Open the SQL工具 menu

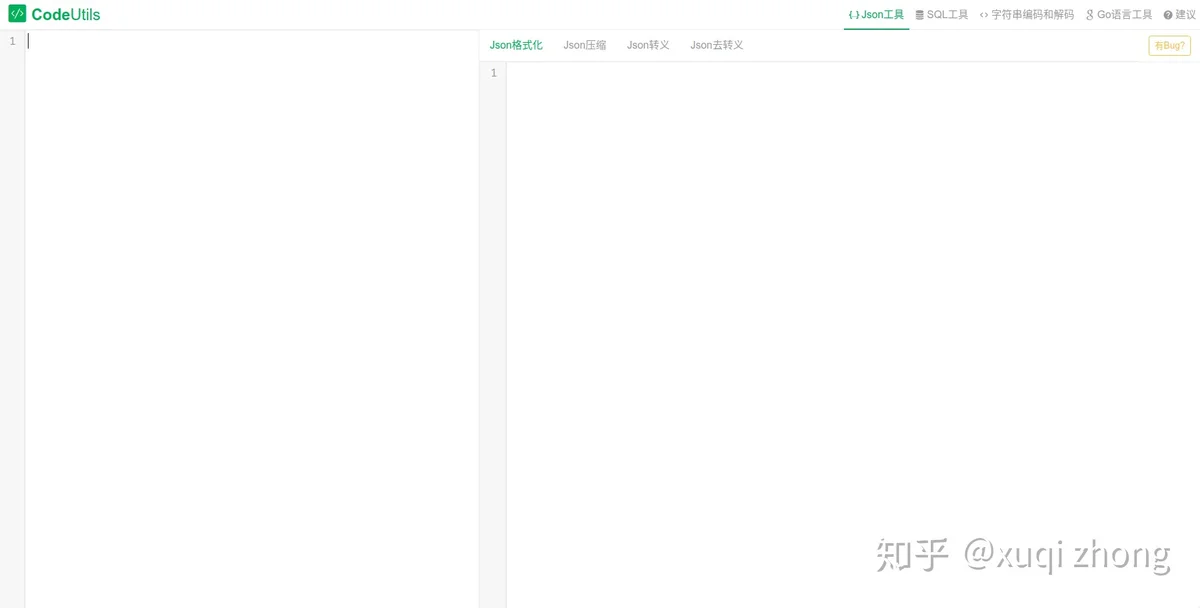[x=942, y=15]
